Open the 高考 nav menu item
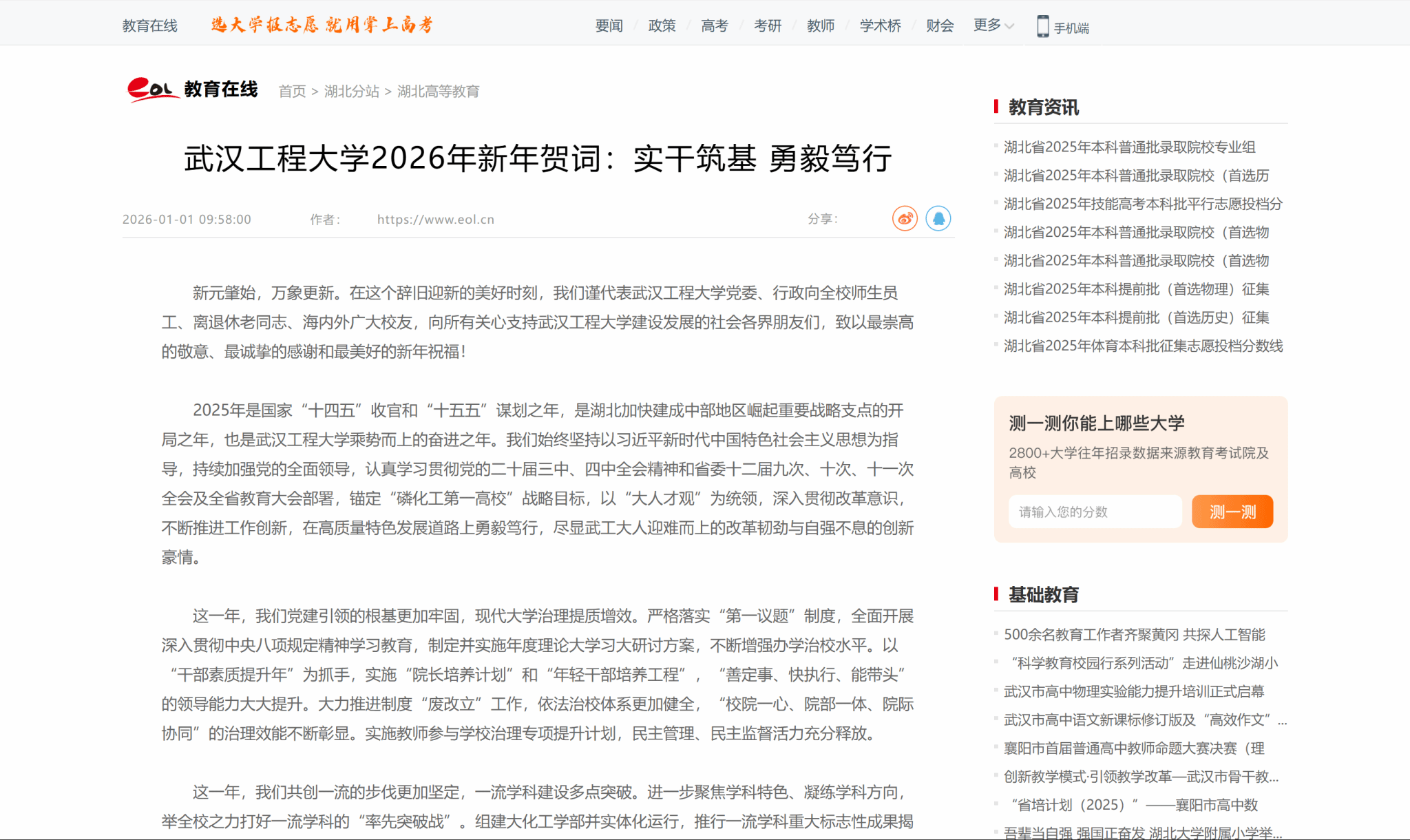The height and width of the screenshot is (840, 1410). [714, 25]
